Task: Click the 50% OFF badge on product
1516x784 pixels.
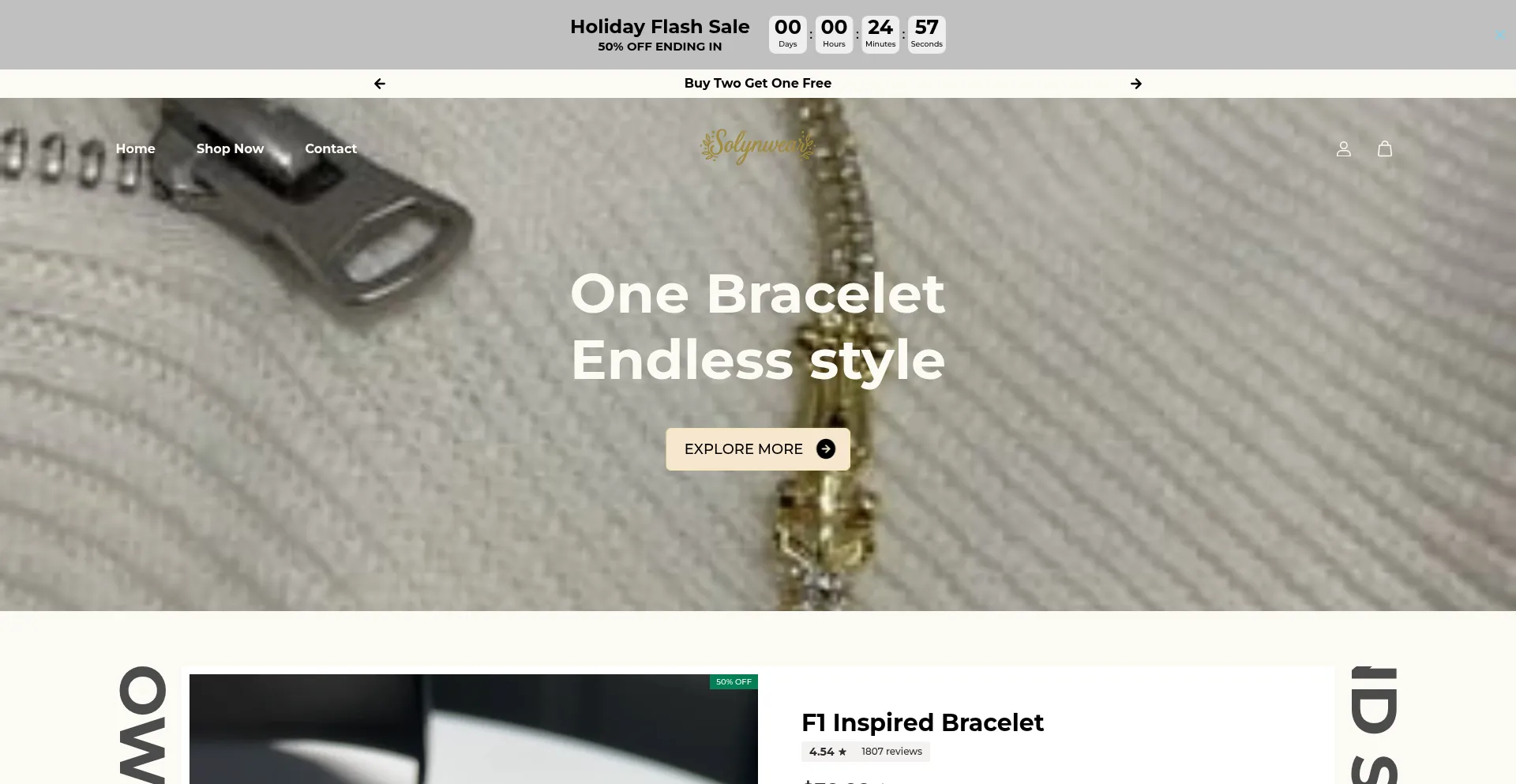Action: (x=734, y=682)
